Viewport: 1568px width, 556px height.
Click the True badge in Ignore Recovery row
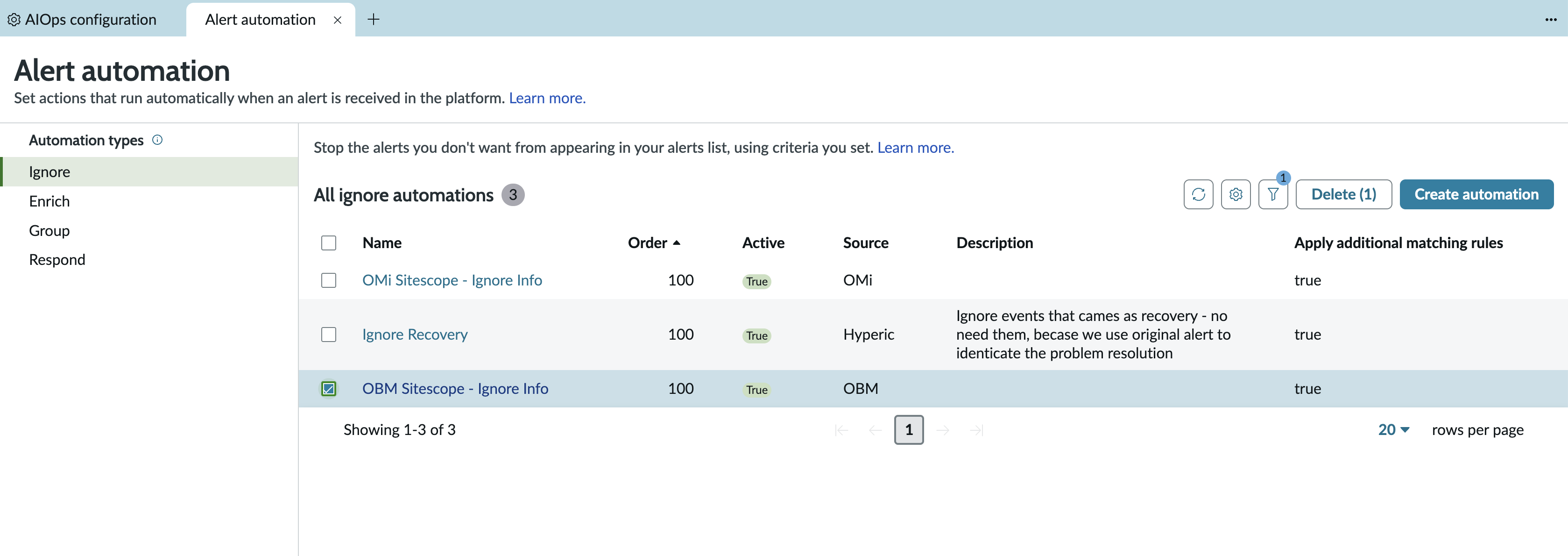(x=756, y=335)
